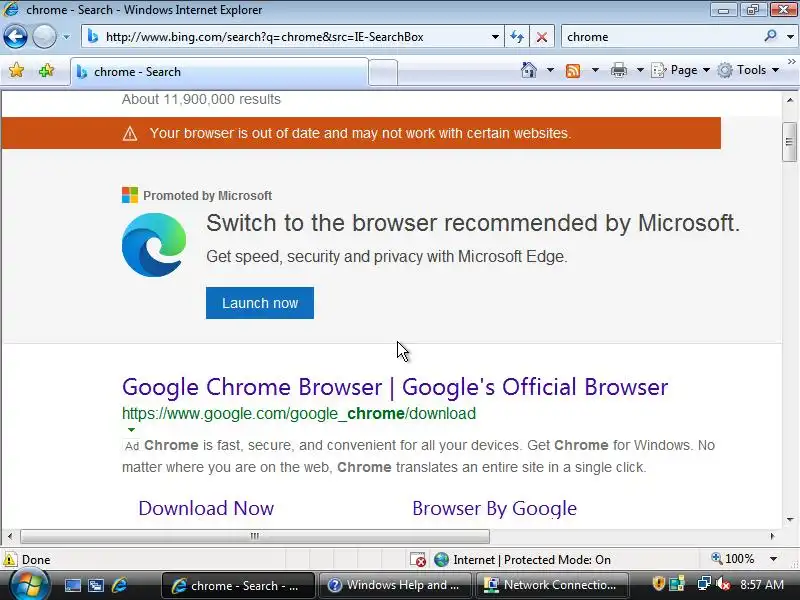
Task: Open the Tools menu
Action: (748, 70)
